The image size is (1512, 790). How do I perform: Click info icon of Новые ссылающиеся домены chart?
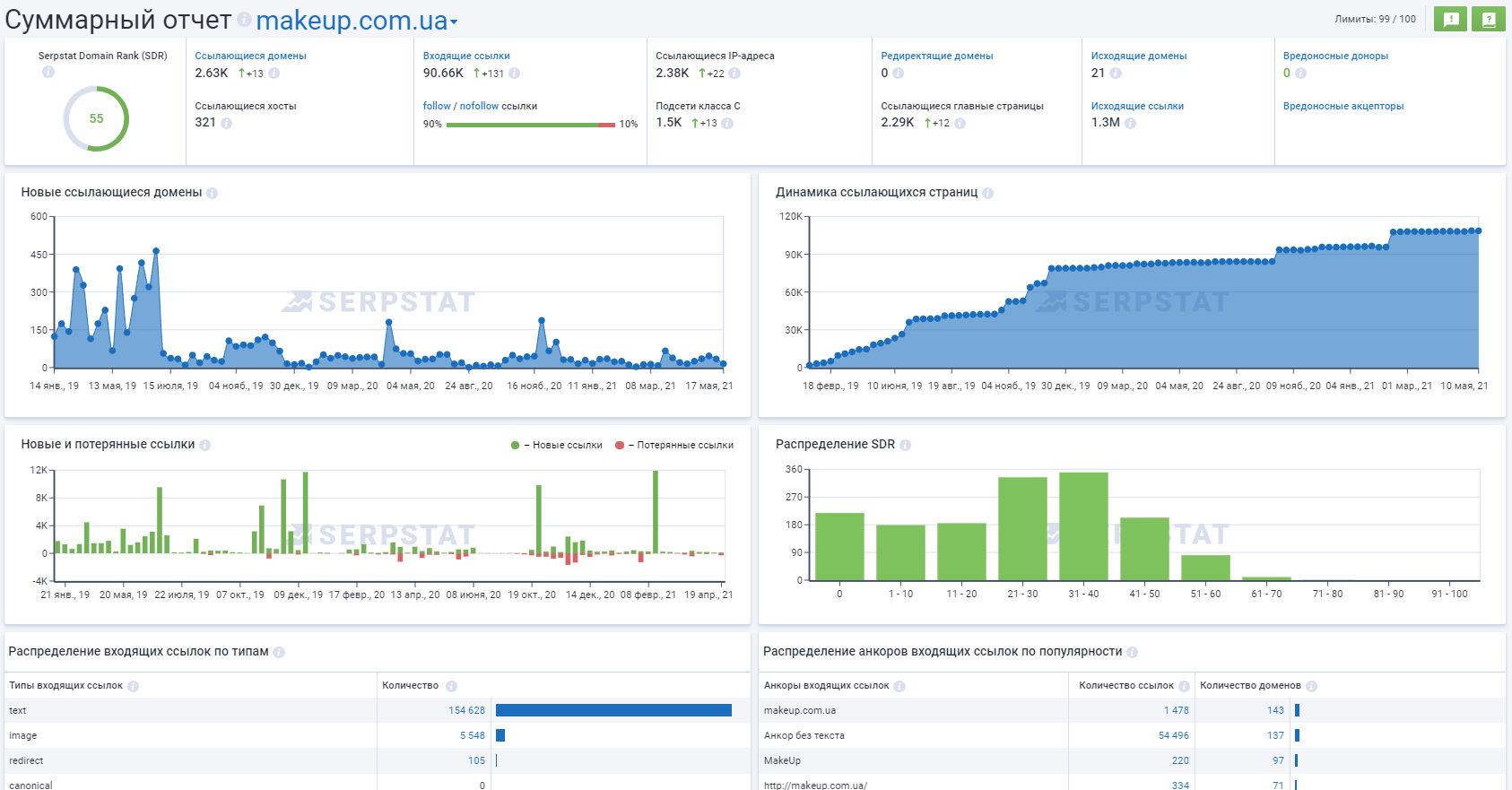pos(213,193)
